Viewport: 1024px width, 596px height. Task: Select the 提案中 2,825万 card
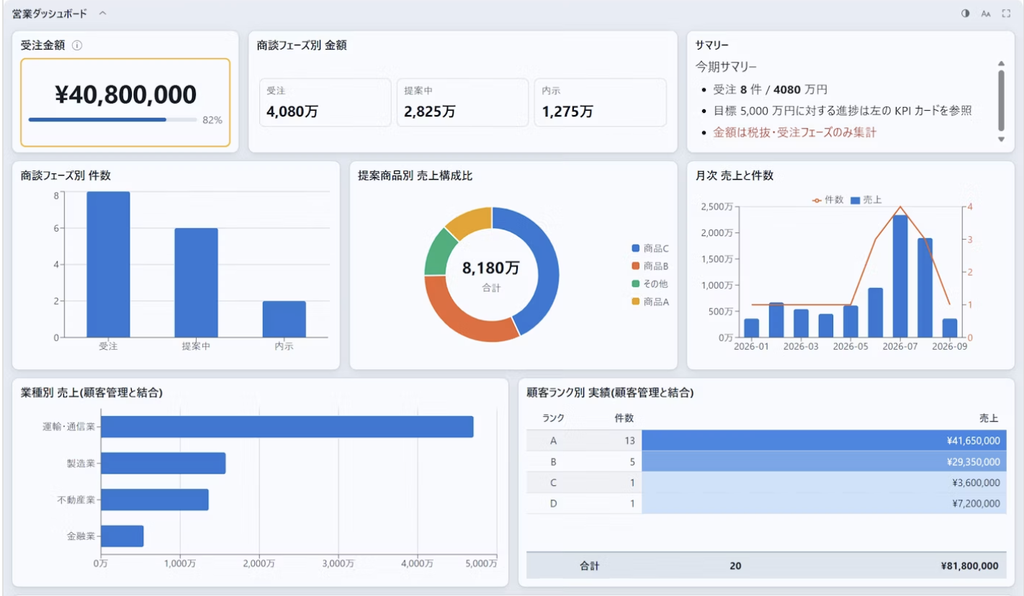[462, 102]
